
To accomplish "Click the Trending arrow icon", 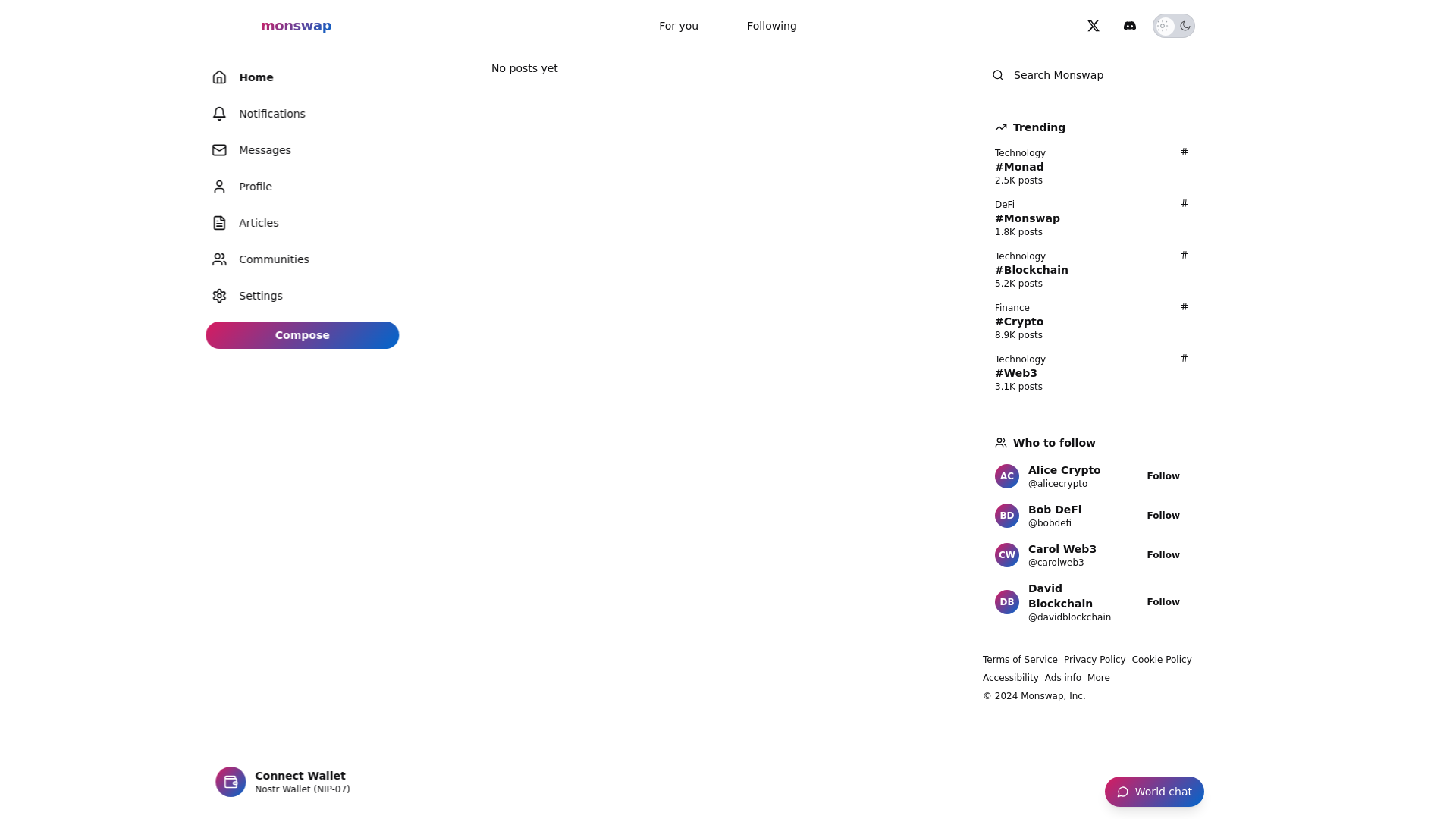I will click(1001, 127).
